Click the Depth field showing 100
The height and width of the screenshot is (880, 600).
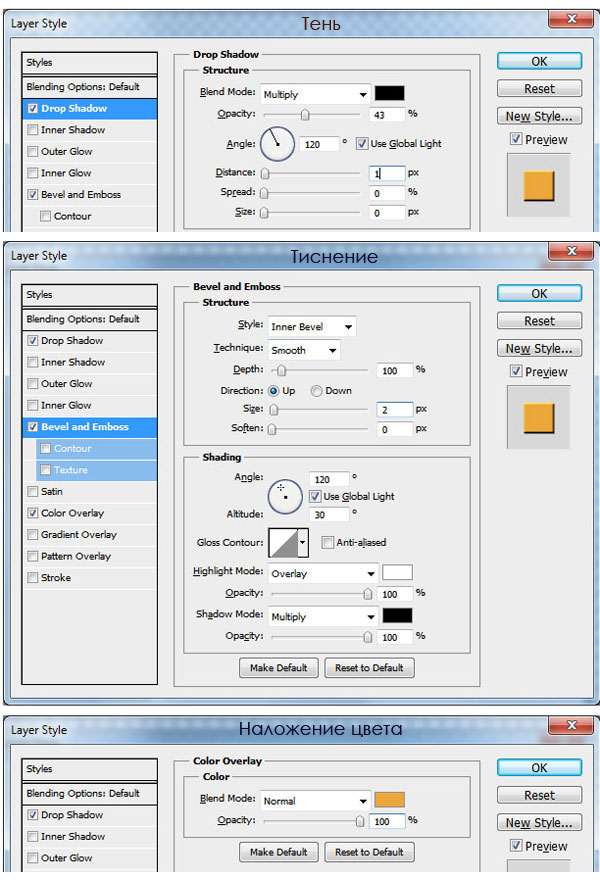point(395,371)
